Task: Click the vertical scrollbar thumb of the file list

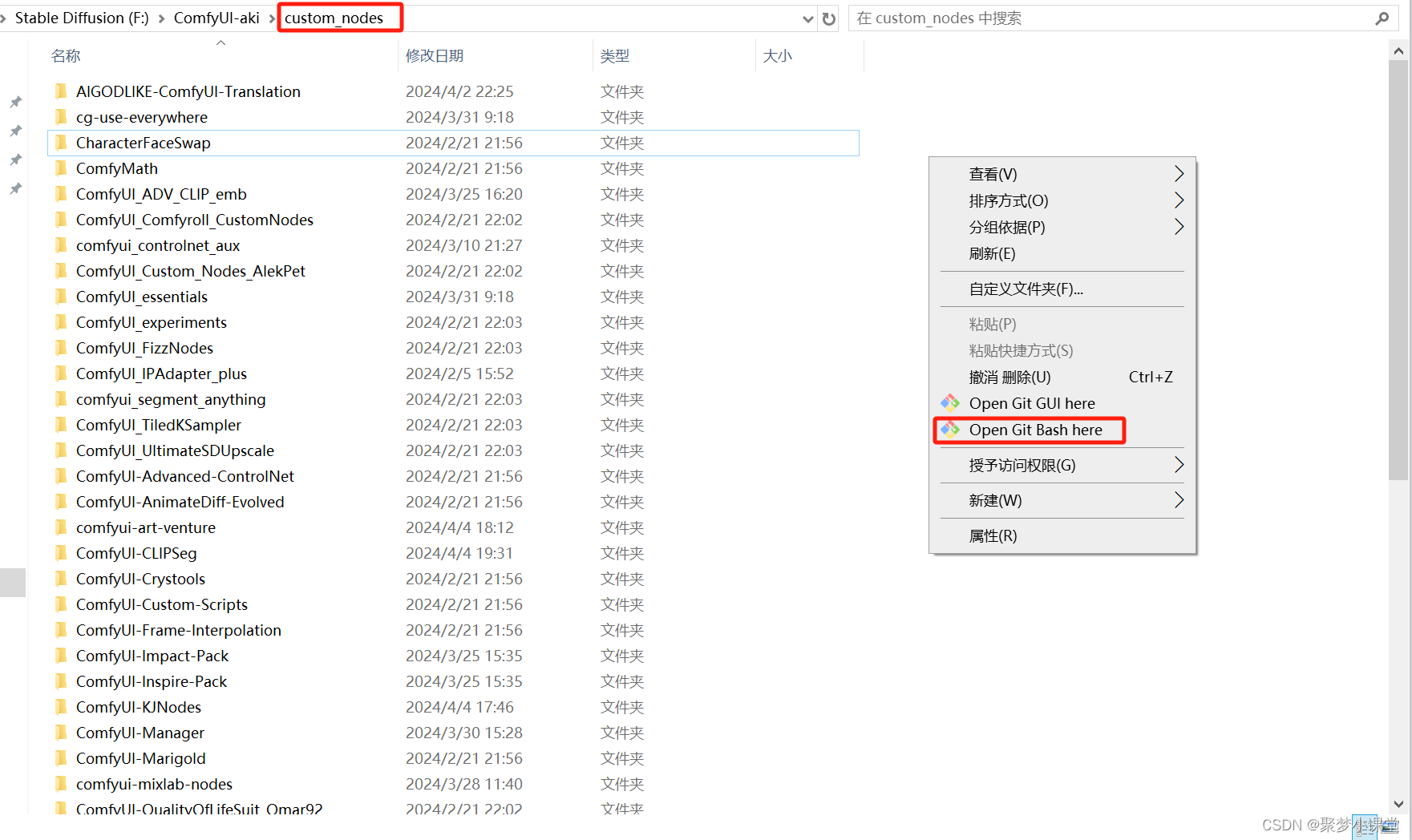Action: pyautogui.click(x=1398, y=269)
